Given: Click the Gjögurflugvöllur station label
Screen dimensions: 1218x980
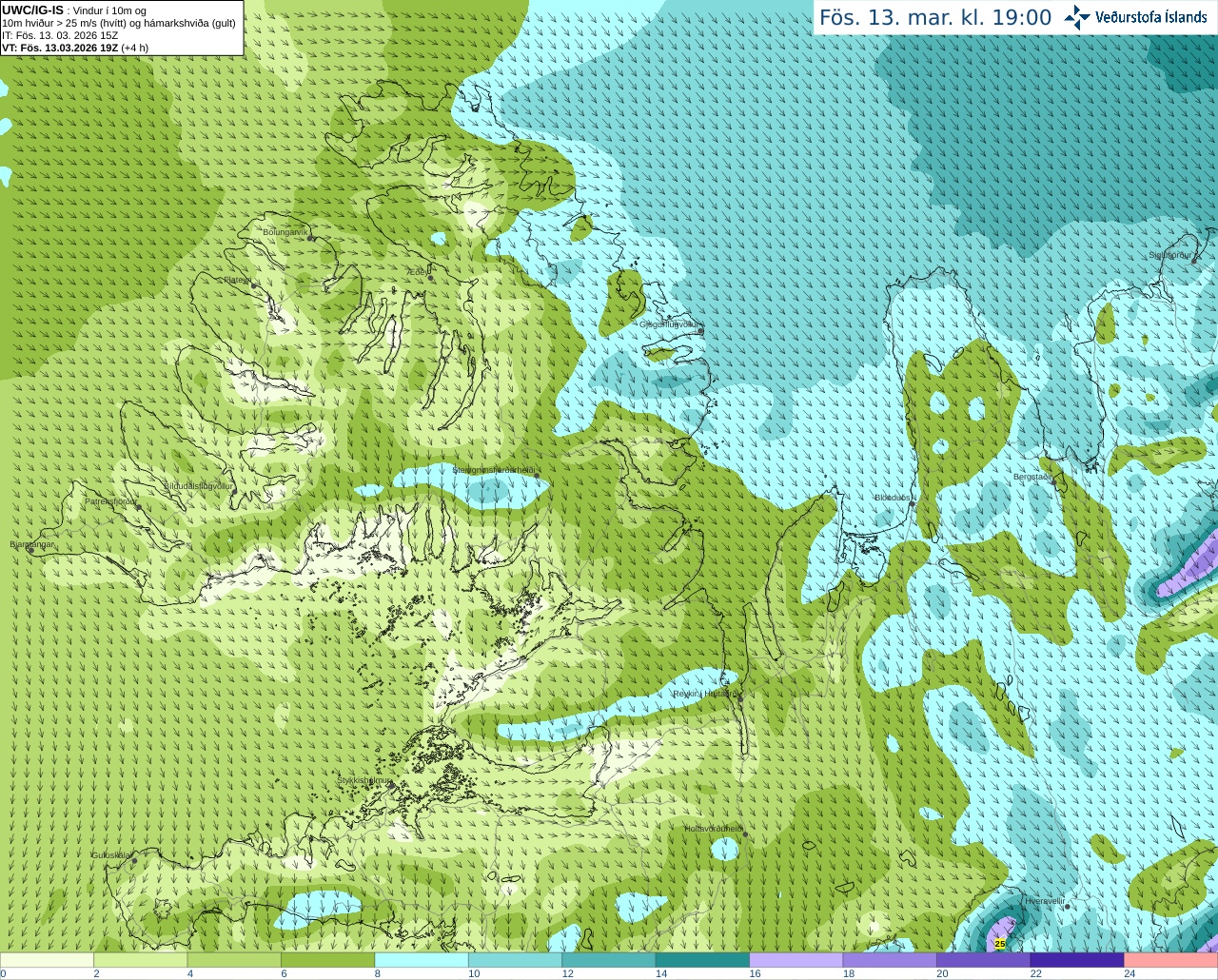Looking at the screenshot, I should 670,324.
